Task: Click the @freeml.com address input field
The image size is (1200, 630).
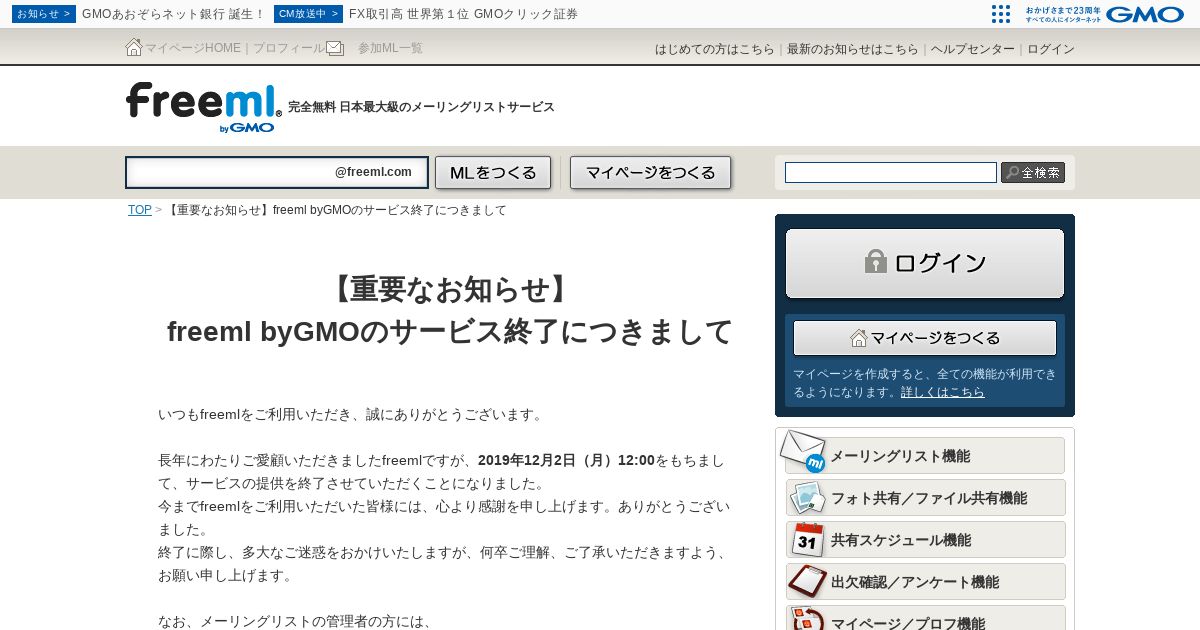Action: [x=277, y=172]
